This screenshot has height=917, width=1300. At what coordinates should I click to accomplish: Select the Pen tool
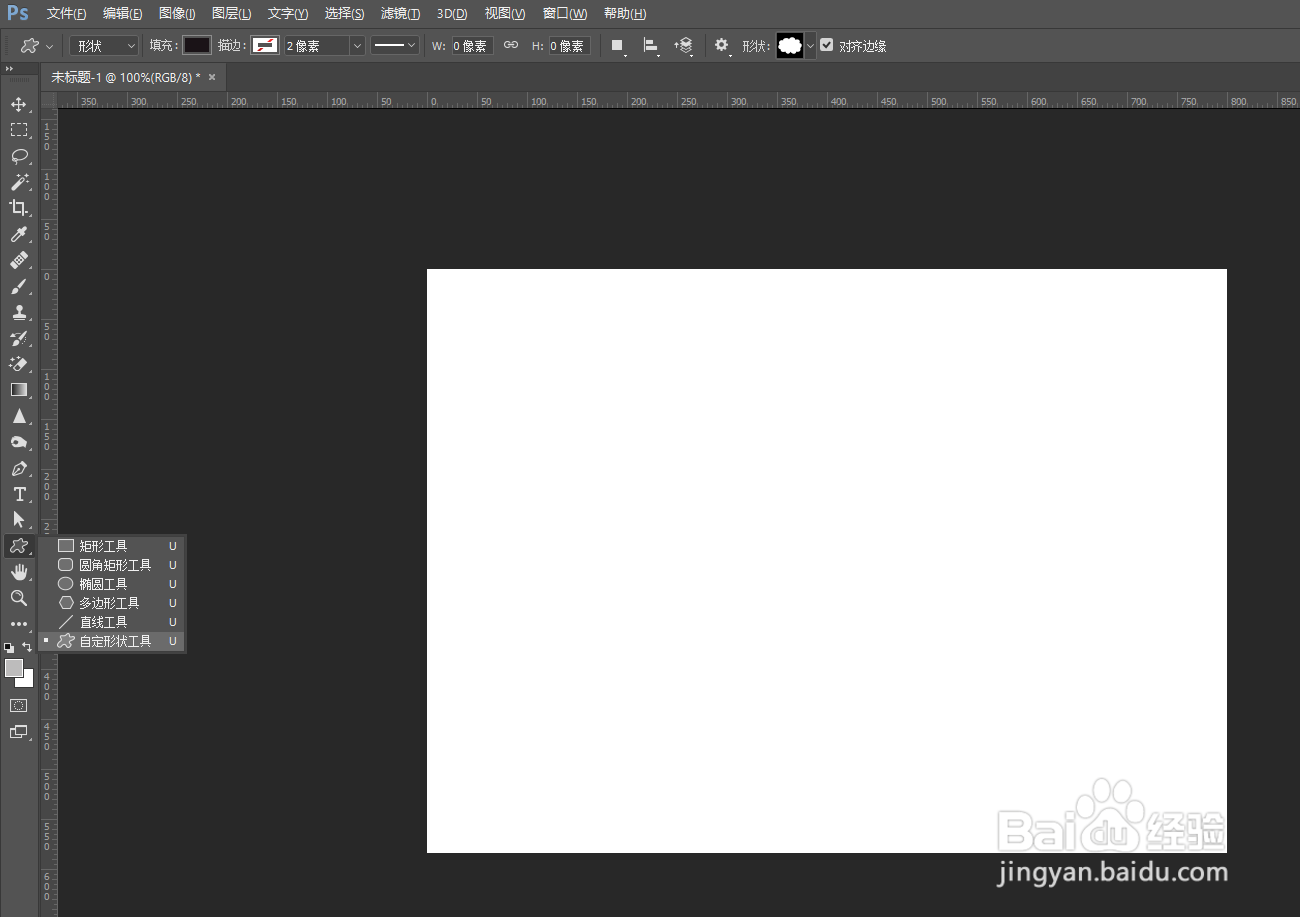pos(19,468)
